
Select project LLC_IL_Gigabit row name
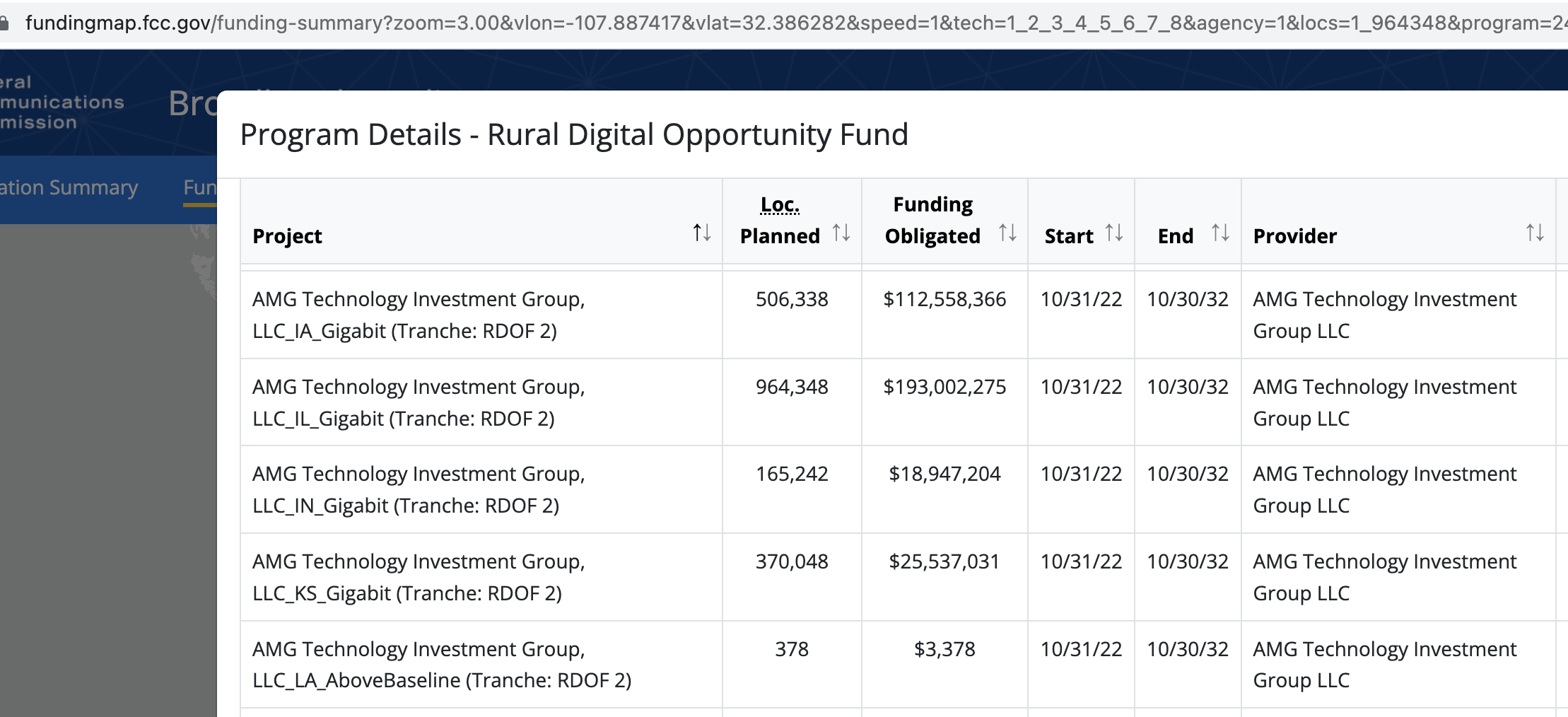pyautogui.click(x=419, y=402)
